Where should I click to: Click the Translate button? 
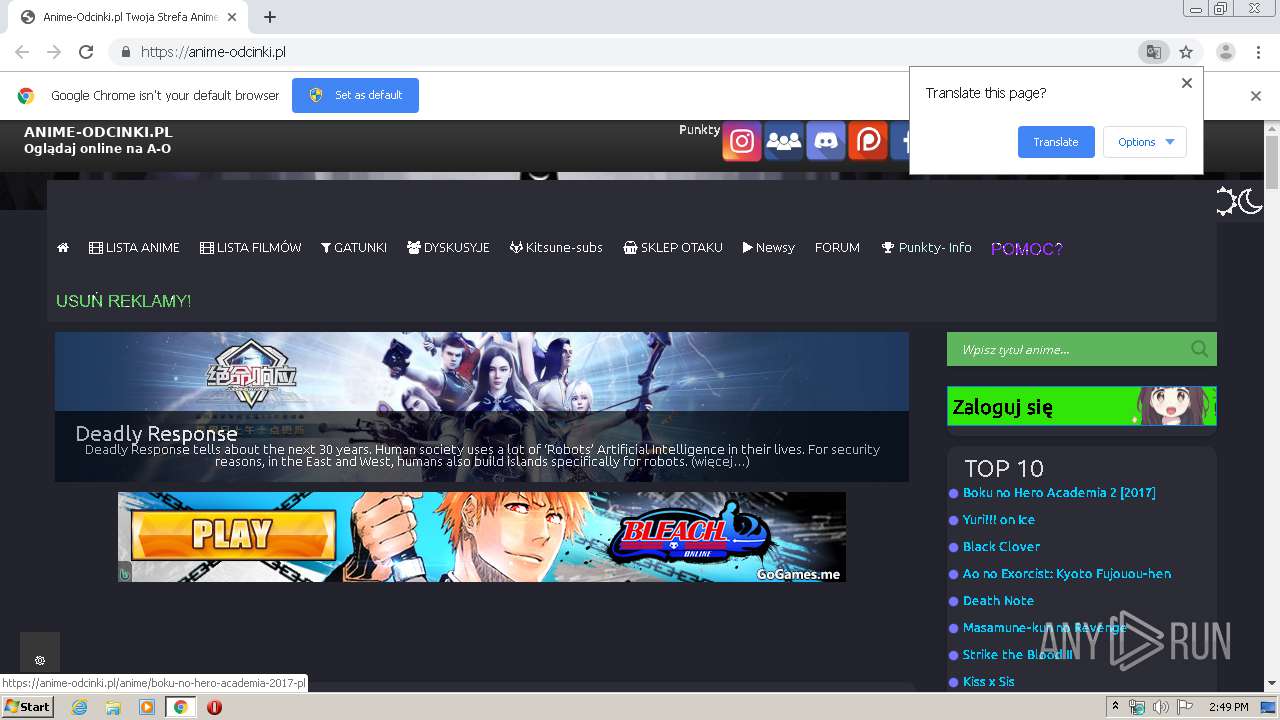1056,142
